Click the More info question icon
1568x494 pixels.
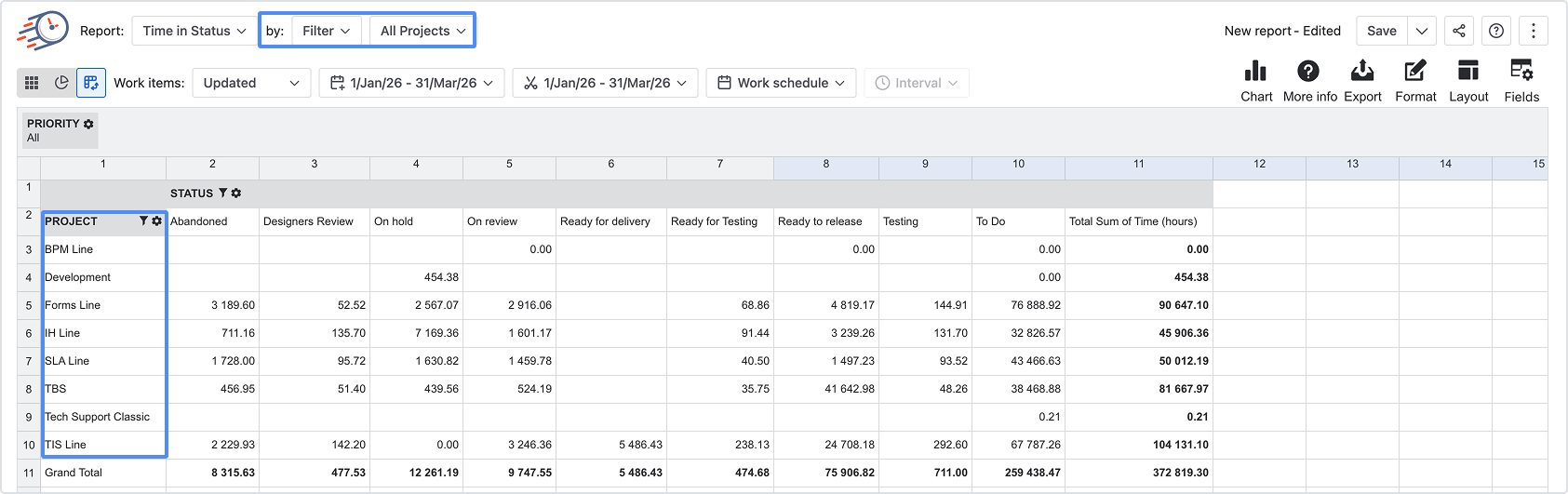coord(1308,72)
